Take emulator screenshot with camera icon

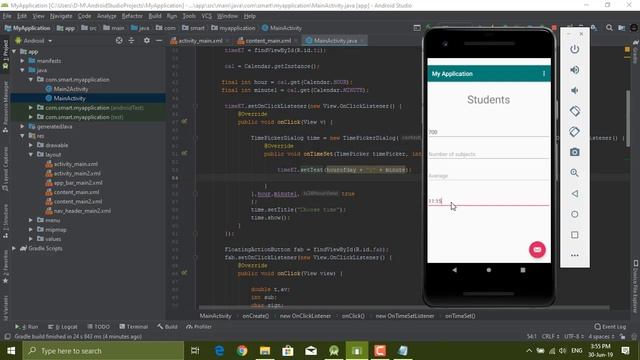point(575,152)
